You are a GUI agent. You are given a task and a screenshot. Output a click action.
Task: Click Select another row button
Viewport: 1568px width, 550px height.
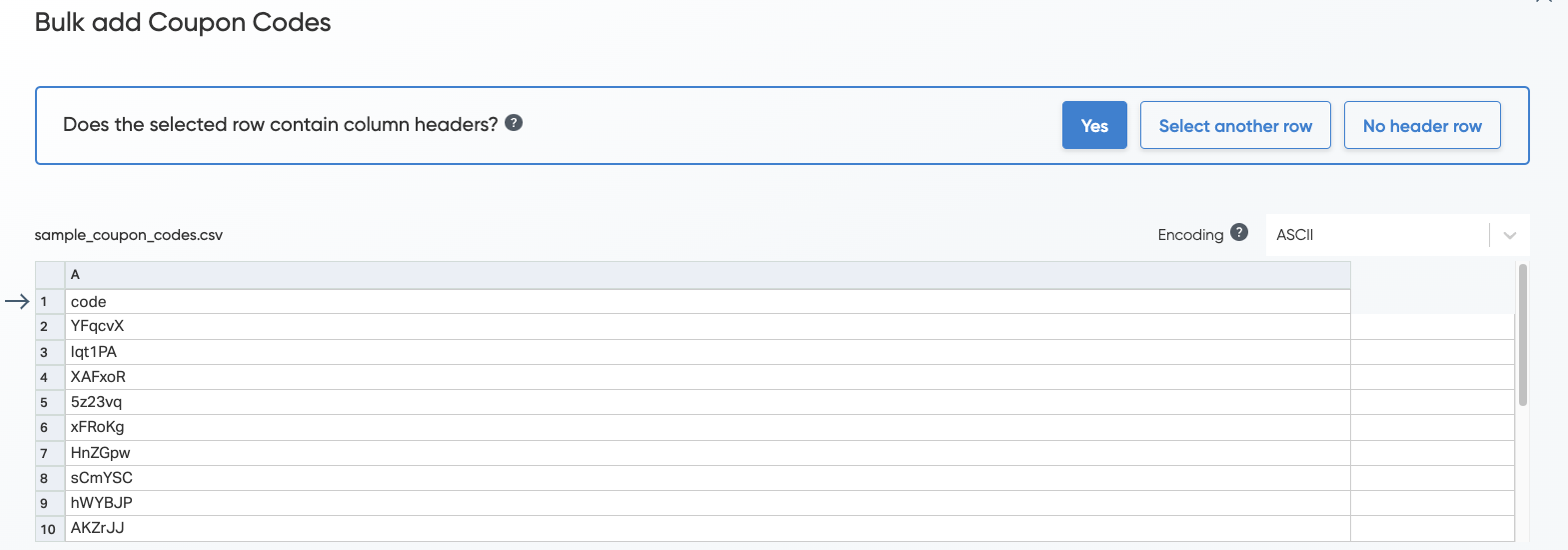coord(1235,125)
